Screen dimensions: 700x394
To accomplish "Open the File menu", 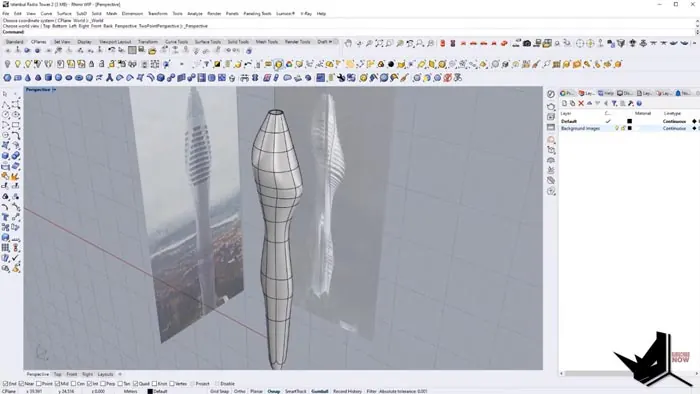I will (x=6, y=14).
